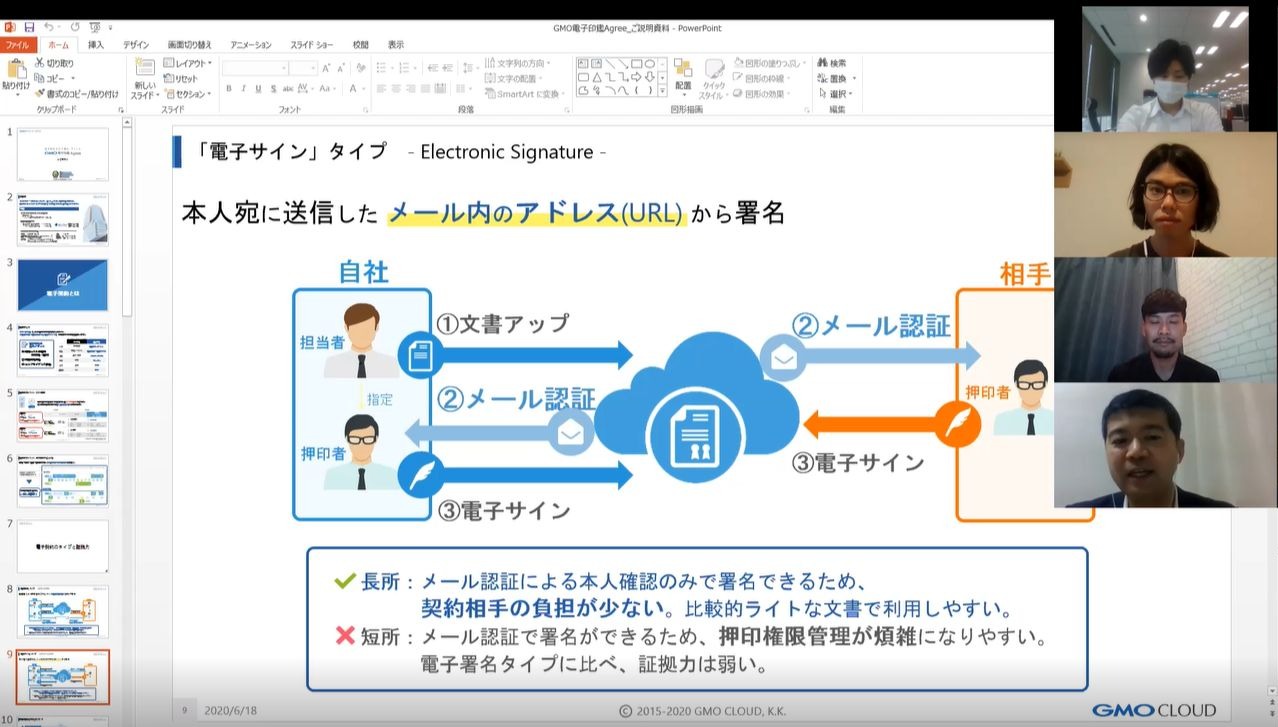Open 図形の効果 shape effects
This screenshot has width=1278, height=727.
coord(761,94)
